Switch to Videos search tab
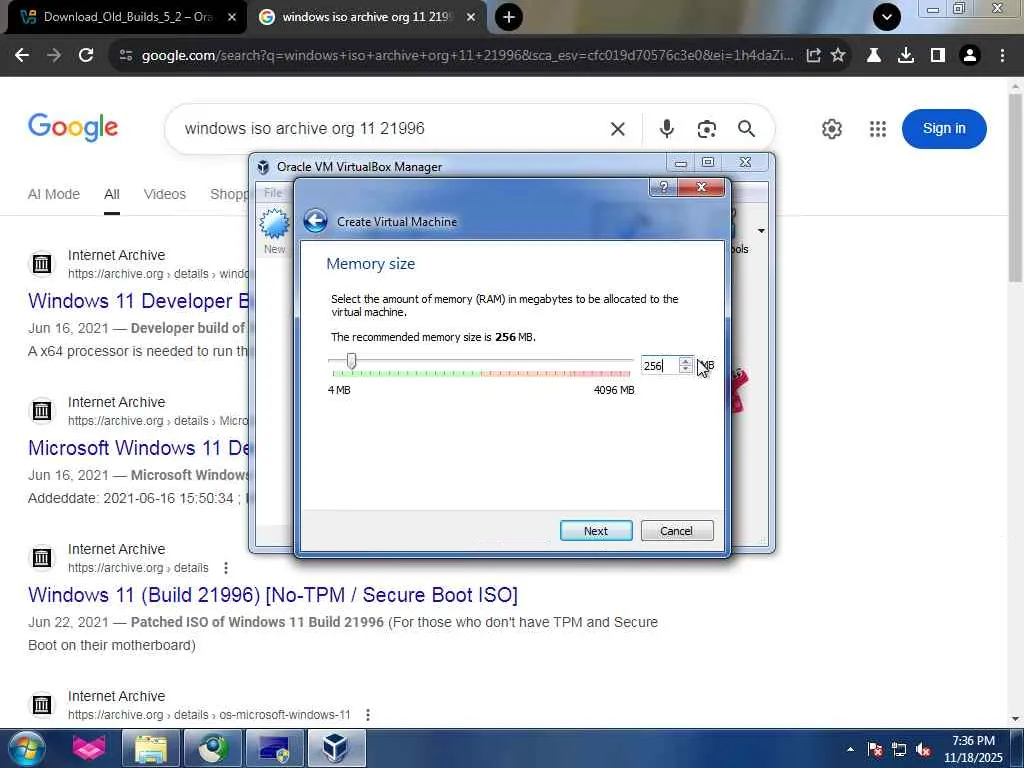This screenshot has width=1024, height=768. (x=165, y=194)
